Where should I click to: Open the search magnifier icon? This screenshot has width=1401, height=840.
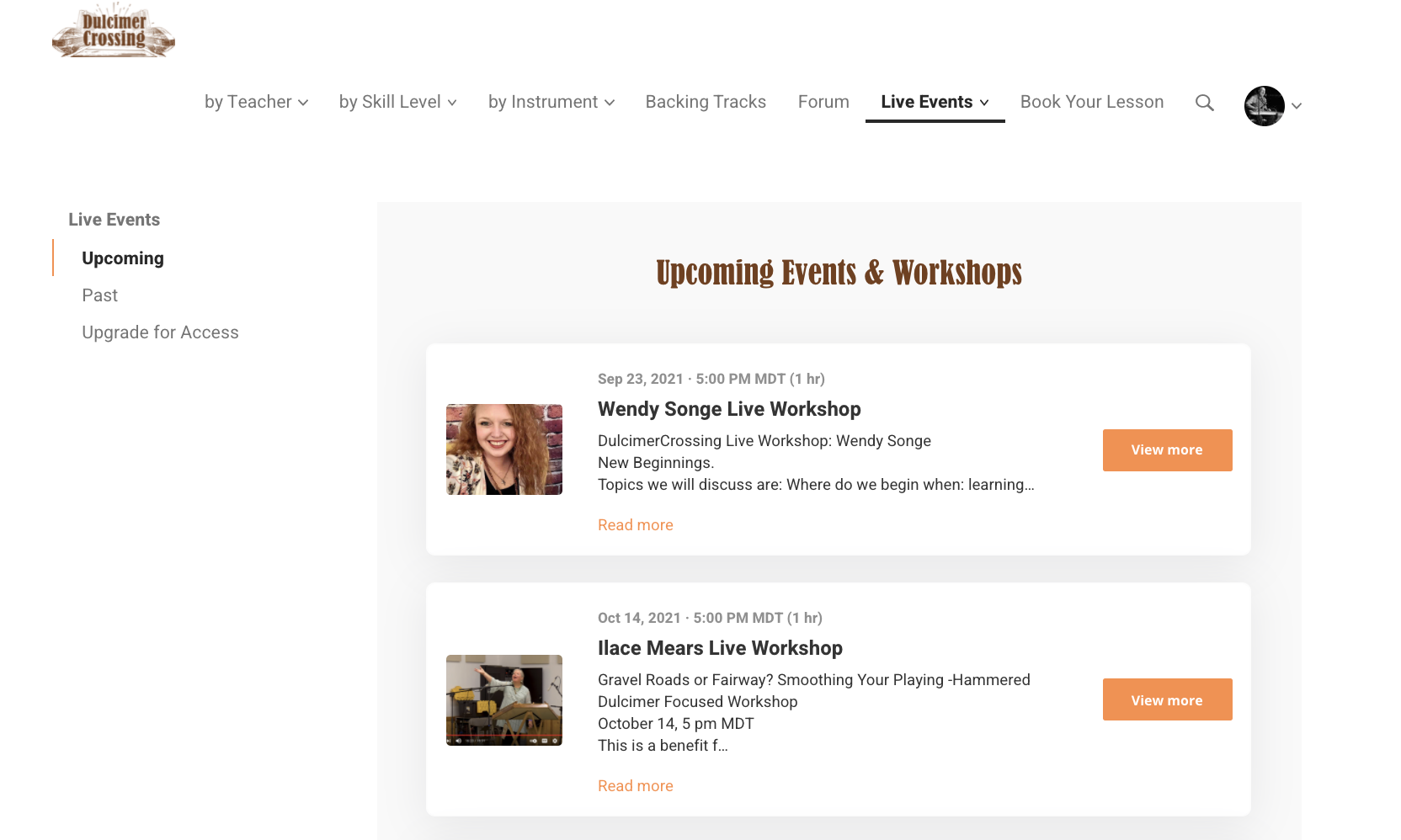[1205, 103]
